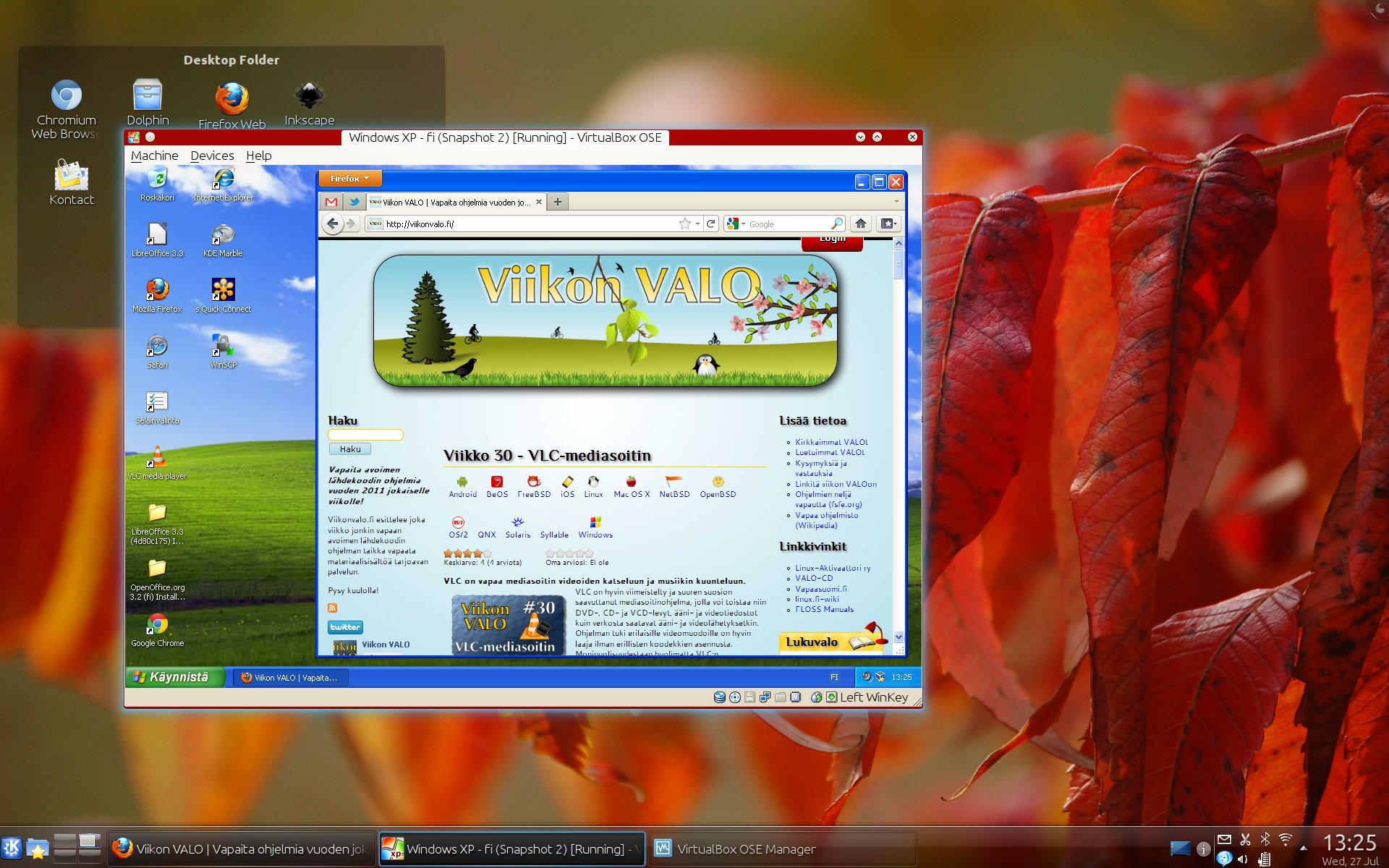The height and width of the screenshot is (868, 1389).
Task: Click the twitter badge on the page
Action: point(345,627)
